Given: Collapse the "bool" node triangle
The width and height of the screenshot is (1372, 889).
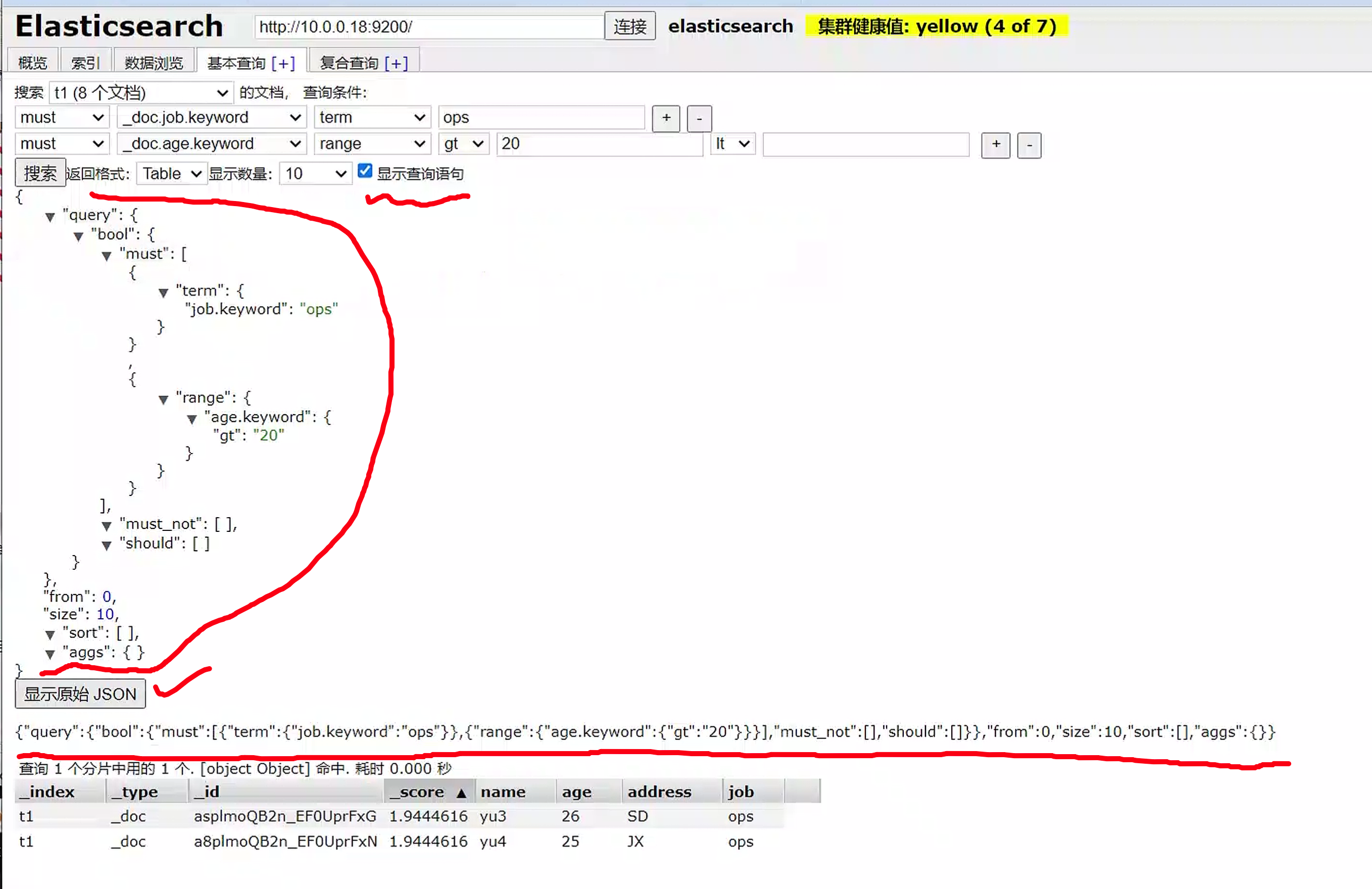Looking at the screenshot, I should (x=78, y=236).
